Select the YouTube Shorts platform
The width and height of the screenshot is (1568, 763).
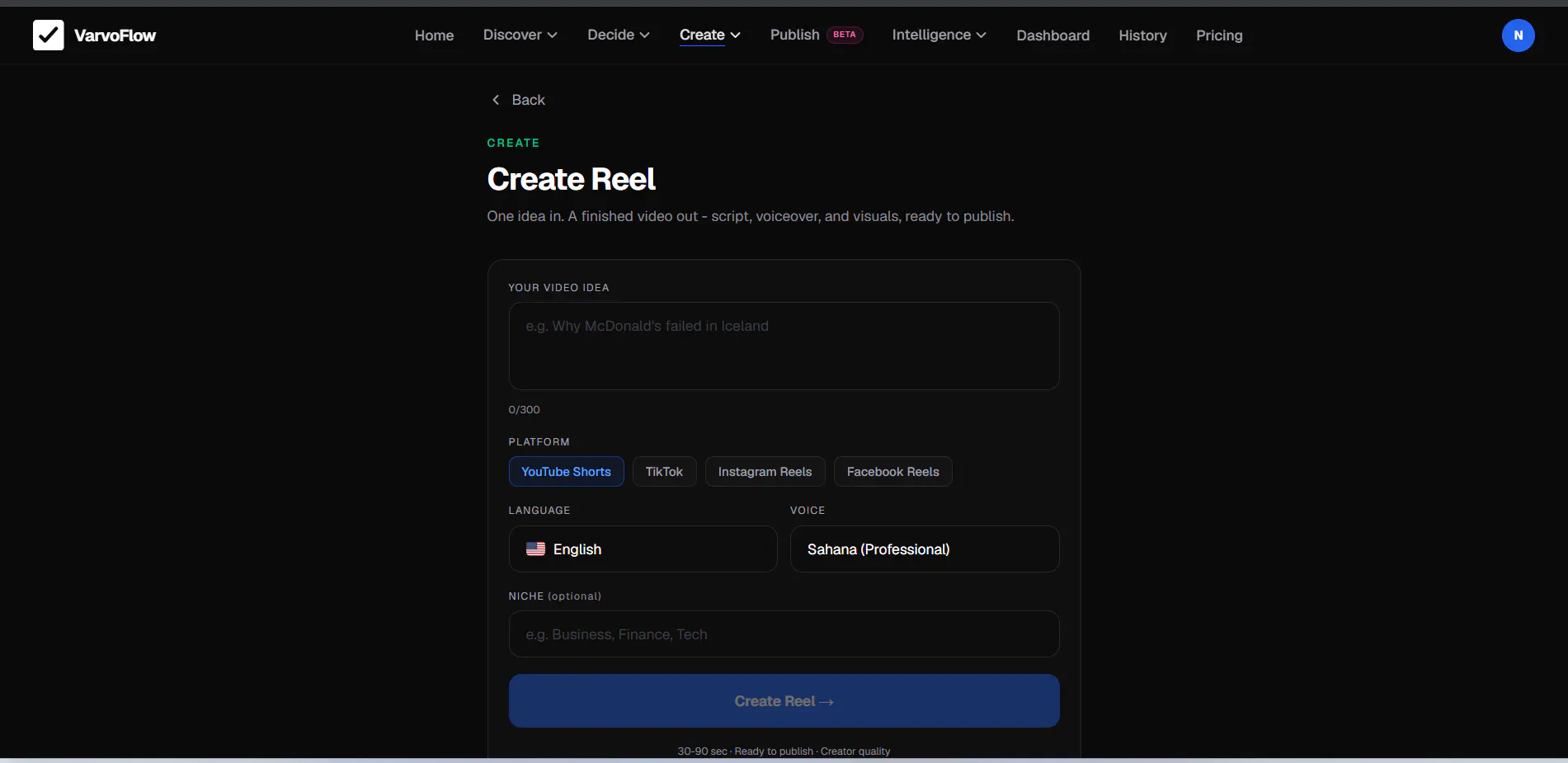566,472
